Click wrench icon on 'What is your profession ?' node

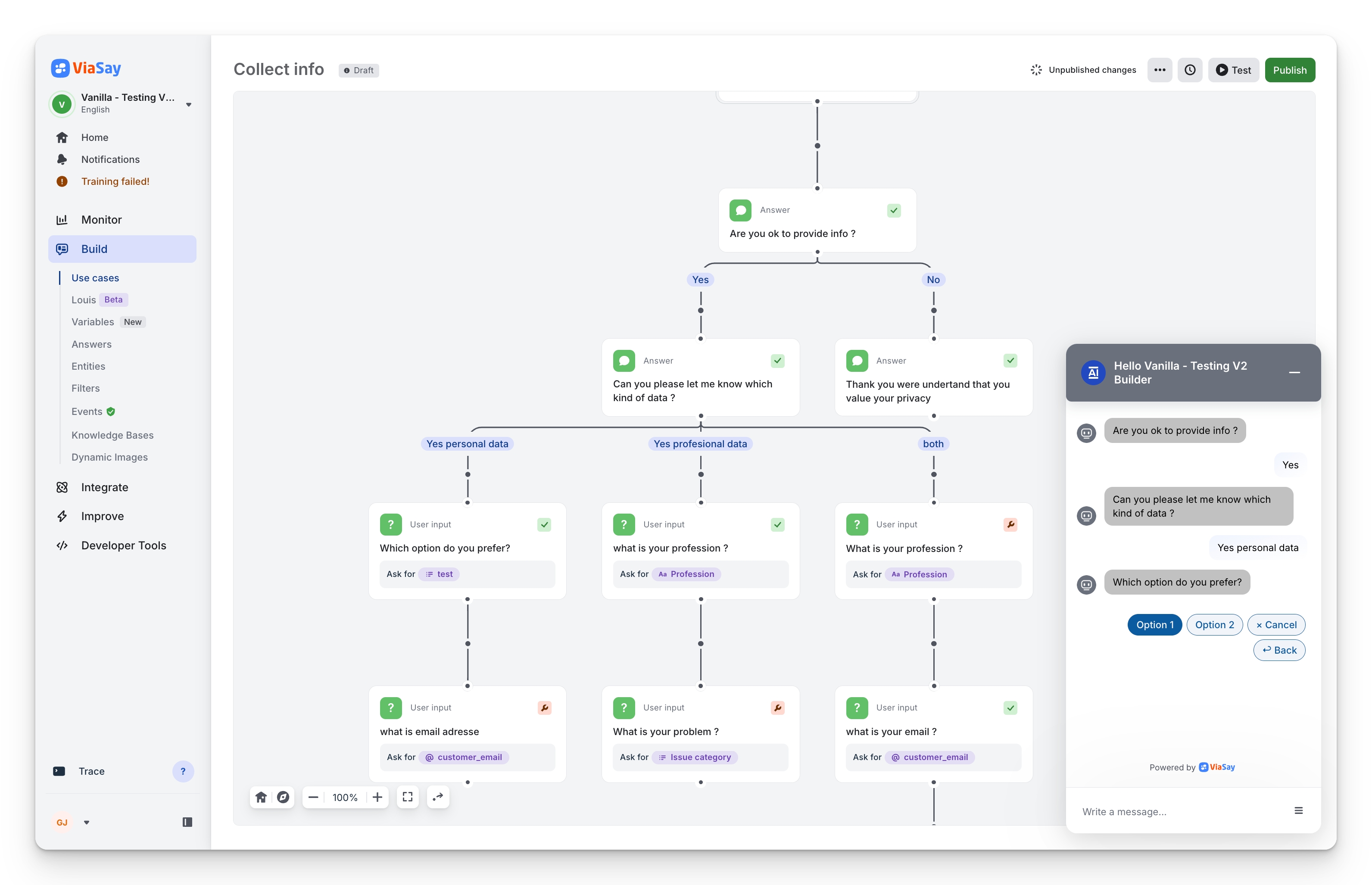point(1010,525)
